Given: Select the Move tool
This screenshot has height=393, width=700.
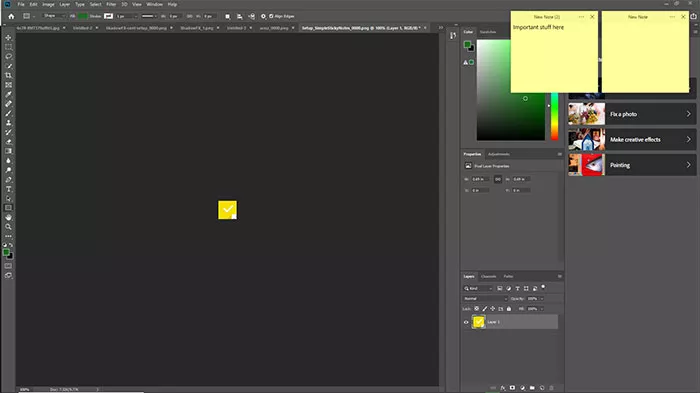Looking at the screenshot, I should tap(8, 38).
